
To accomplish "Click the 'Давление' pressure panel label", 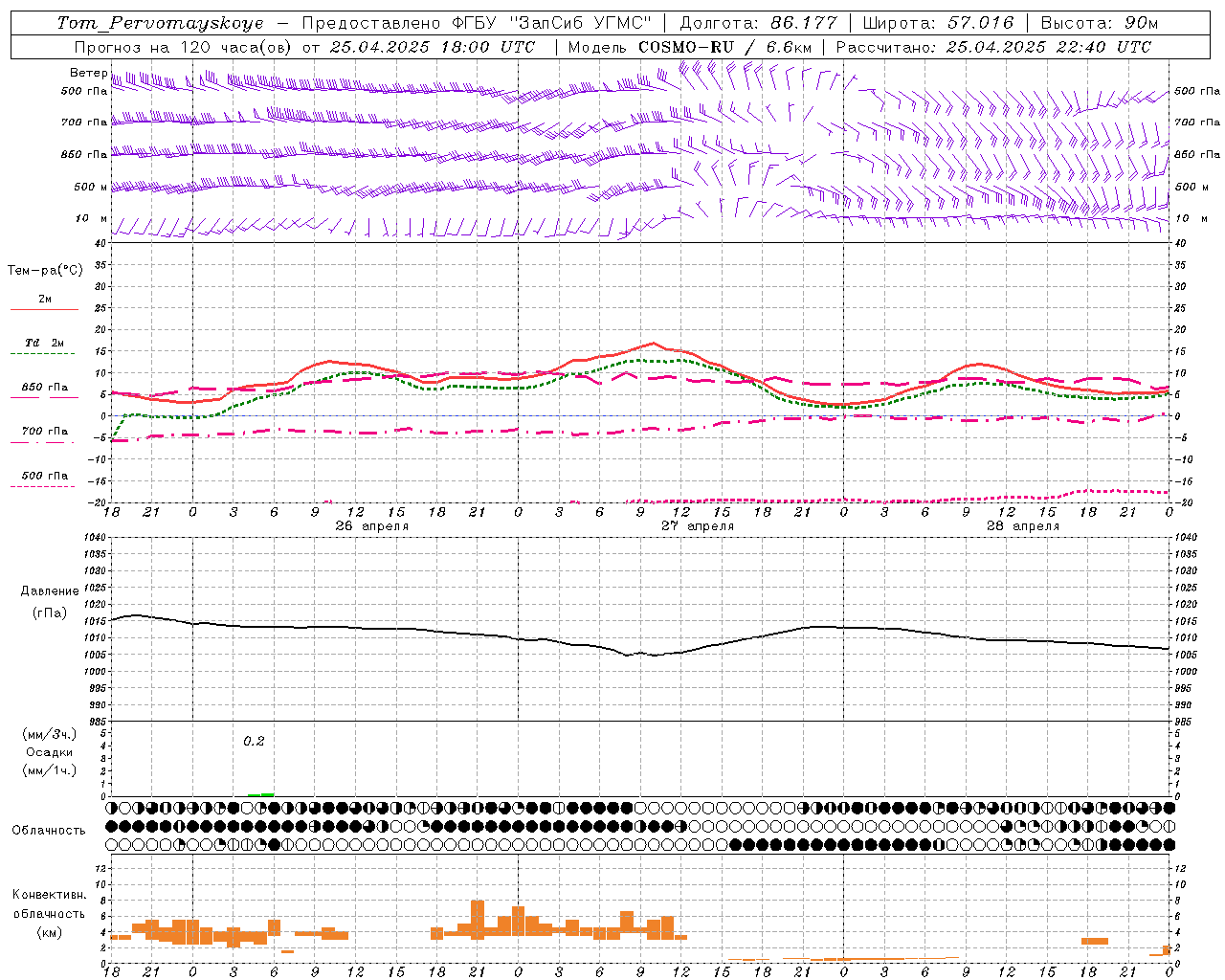I will tap(50, 591).
